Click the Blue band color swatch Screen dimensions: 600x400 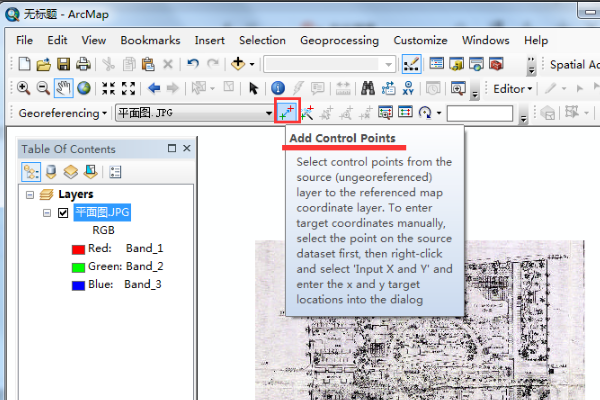(78, 286)
